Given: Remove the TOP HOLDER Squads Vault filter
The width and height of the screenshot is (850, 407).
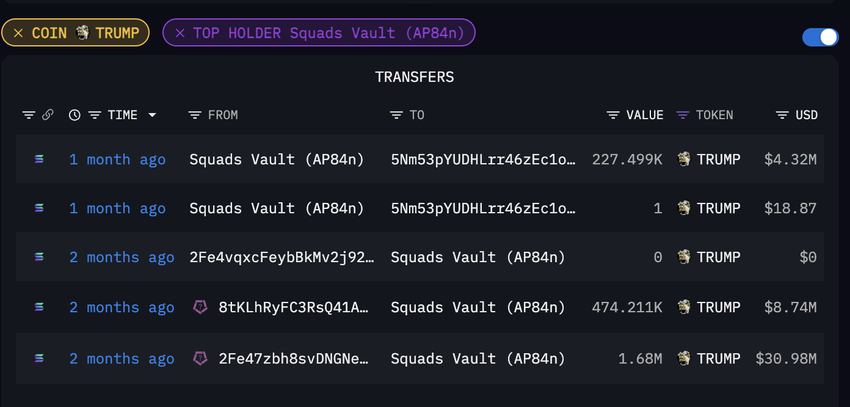Looking at the screenshot, I should click(180, 33).
